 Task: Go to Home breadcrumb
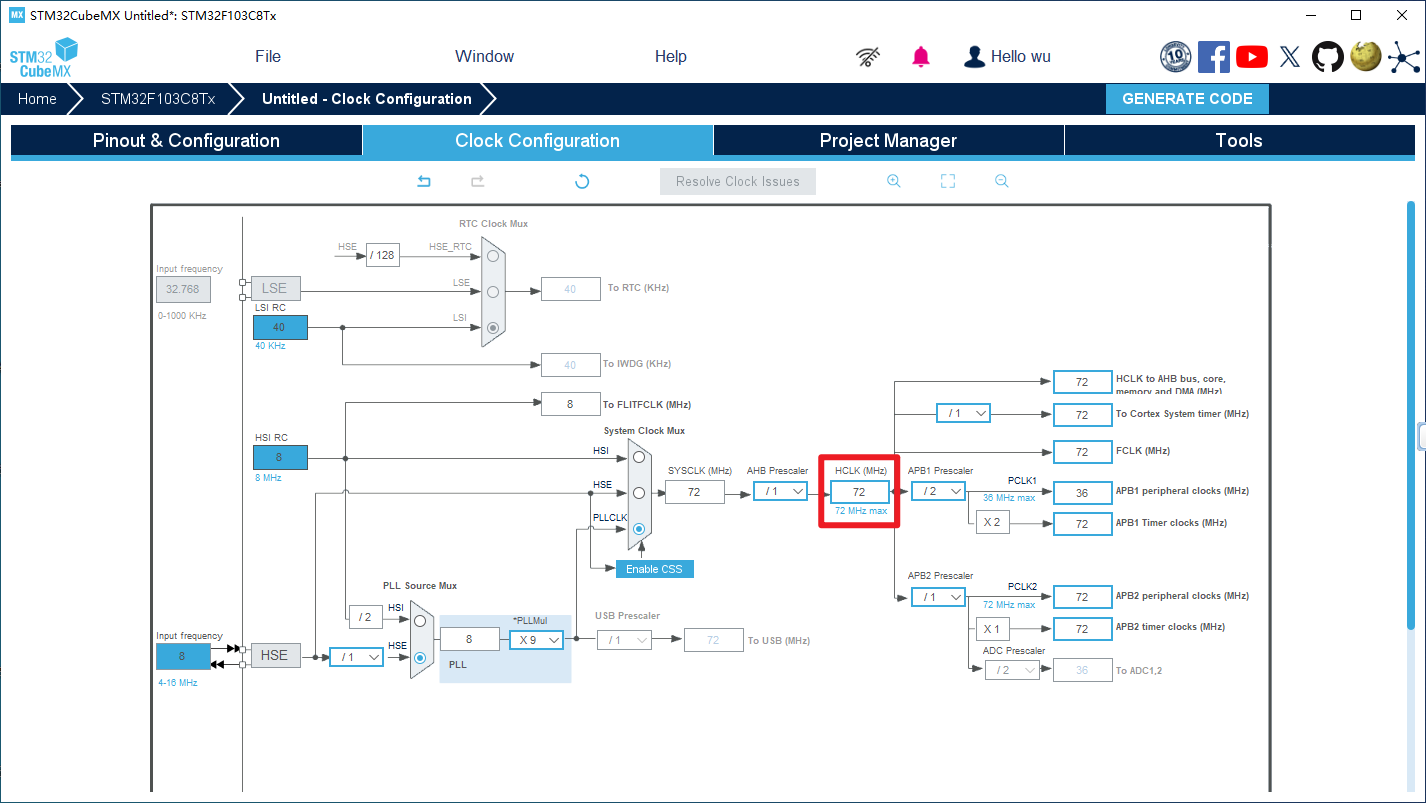tap(37, 99)
